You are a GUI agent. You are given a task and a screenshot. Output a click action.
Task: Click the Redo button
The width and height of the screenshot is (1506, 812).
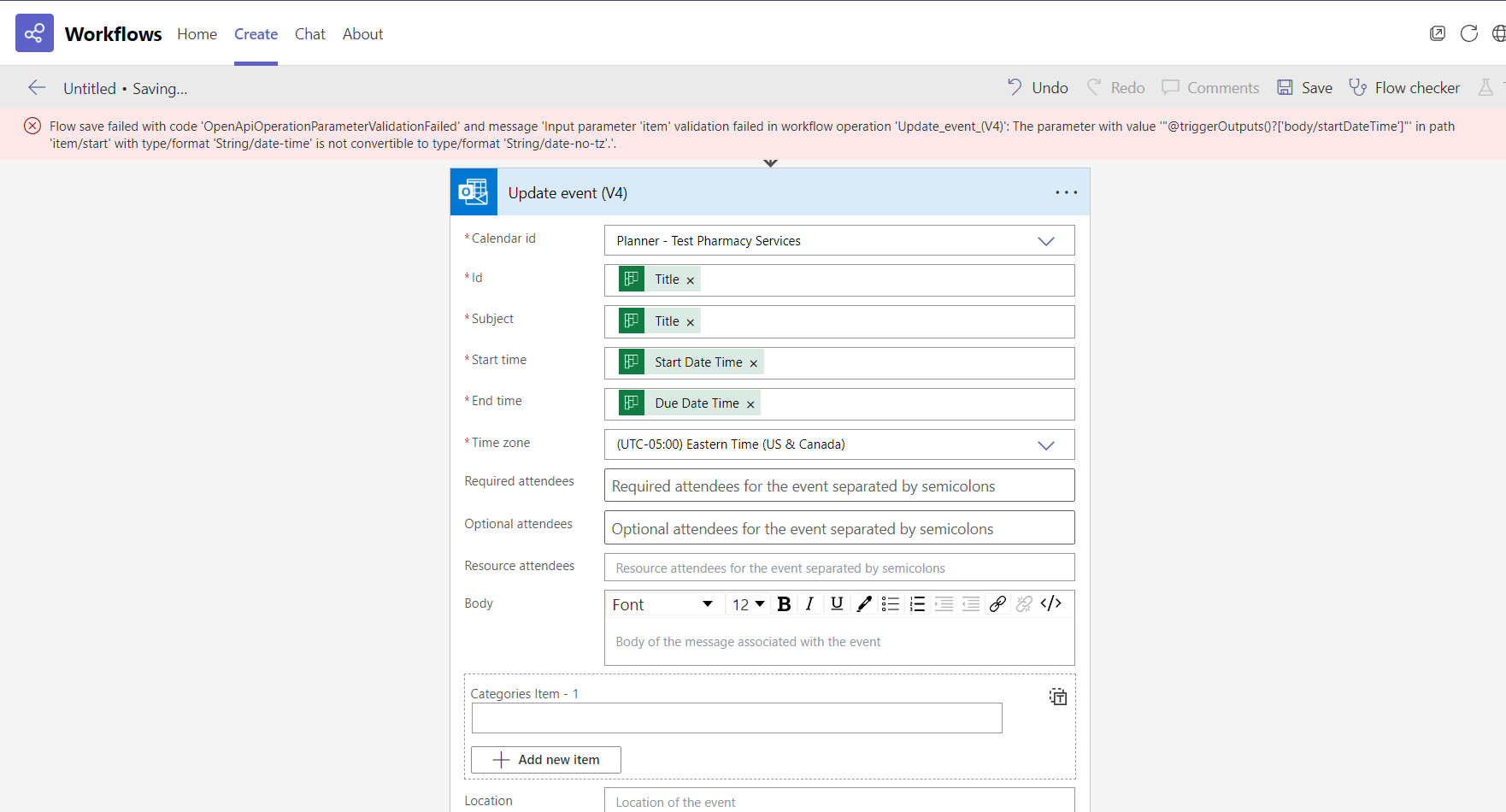point(1115,87)
